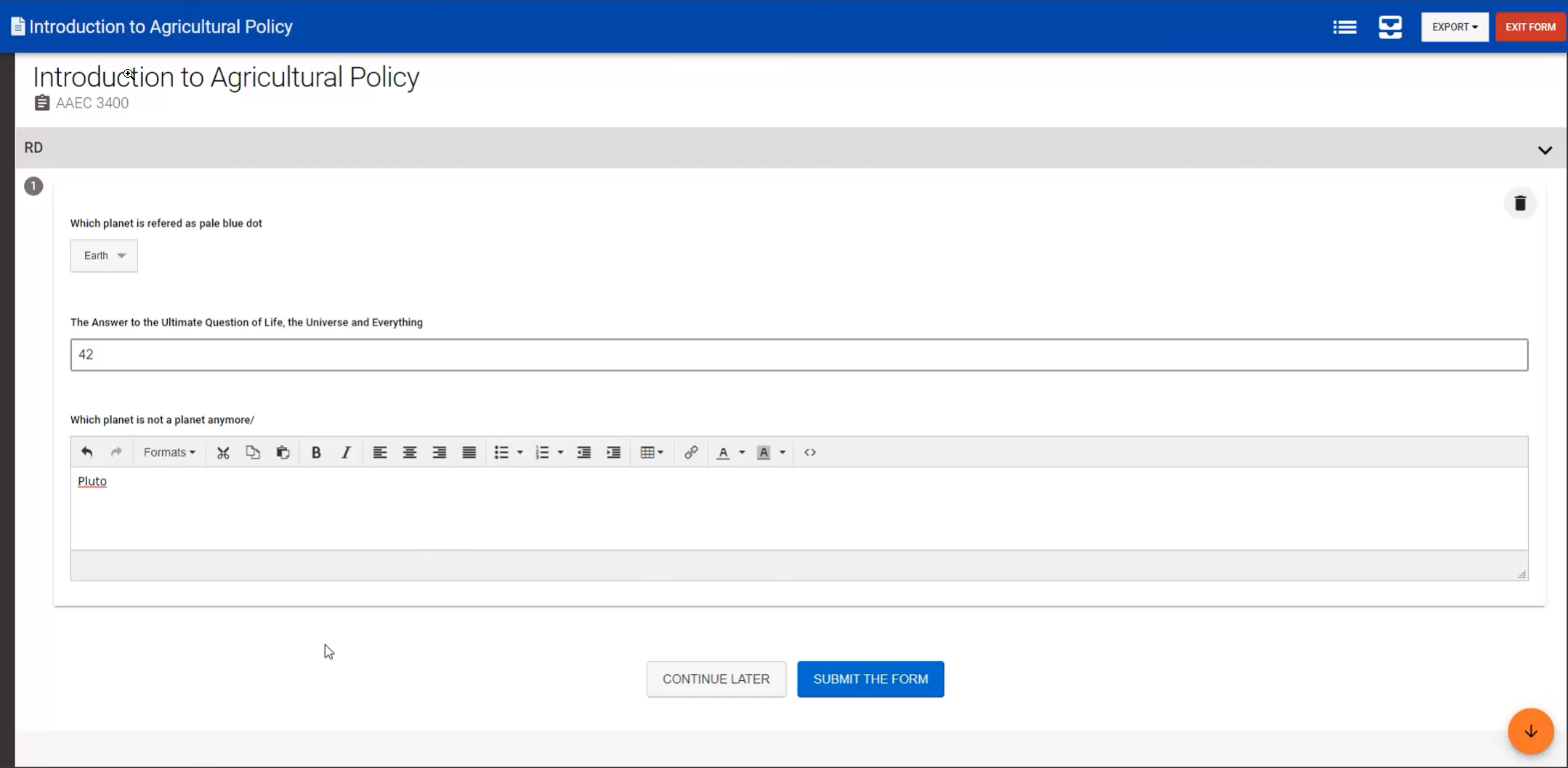Toggle bold formatting

pyautogui.click(x=316, y=452)
